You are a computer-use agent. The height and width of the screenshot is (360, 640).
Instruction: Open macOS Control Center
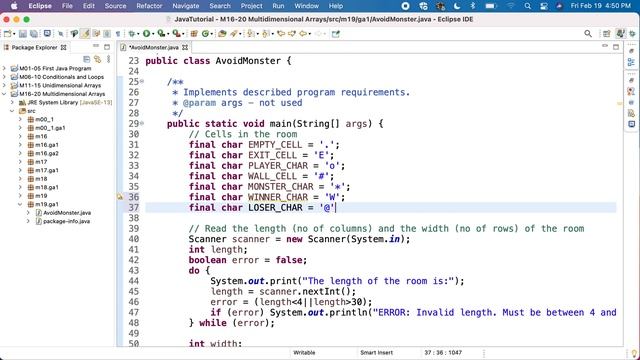click(x=544, y=6)
